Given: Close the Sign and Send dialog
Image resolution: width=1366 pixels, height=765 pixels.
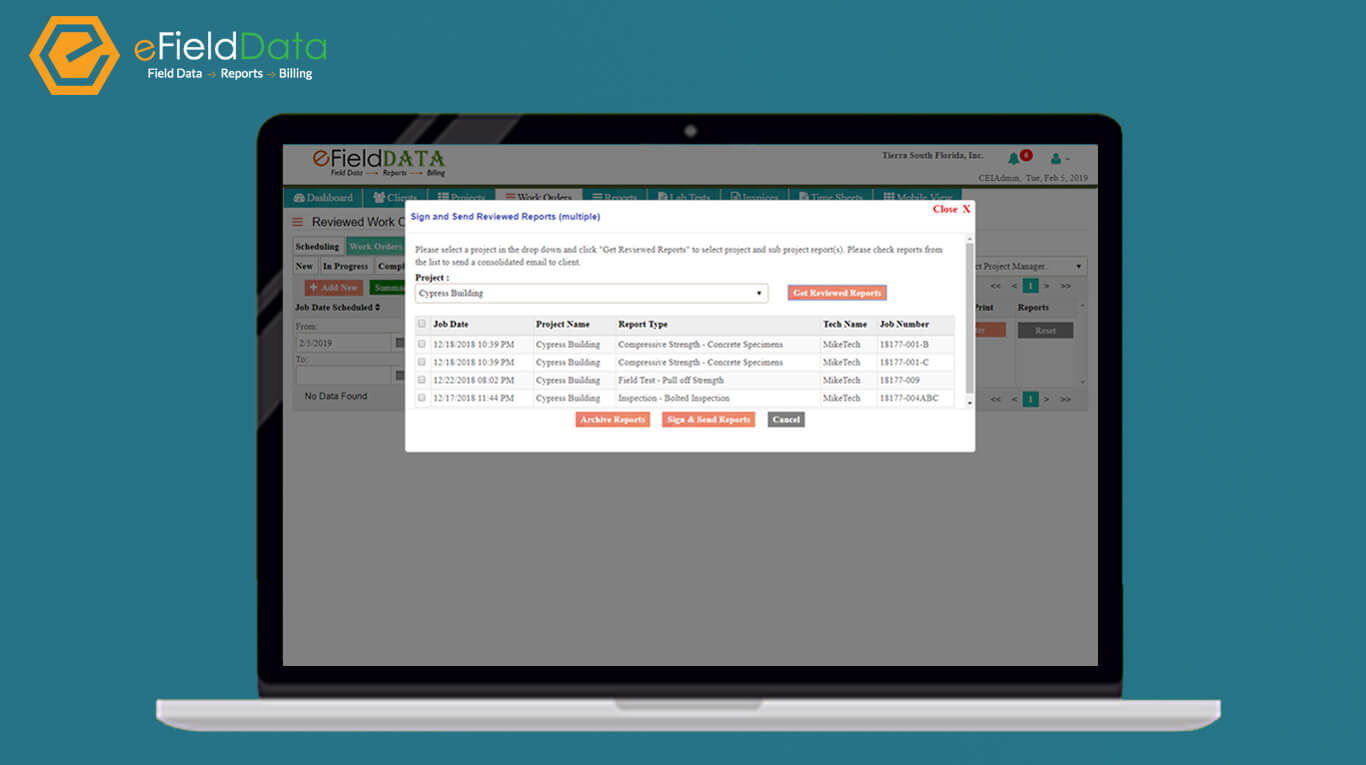Looking at the screenshot, I should coord(952,209).
